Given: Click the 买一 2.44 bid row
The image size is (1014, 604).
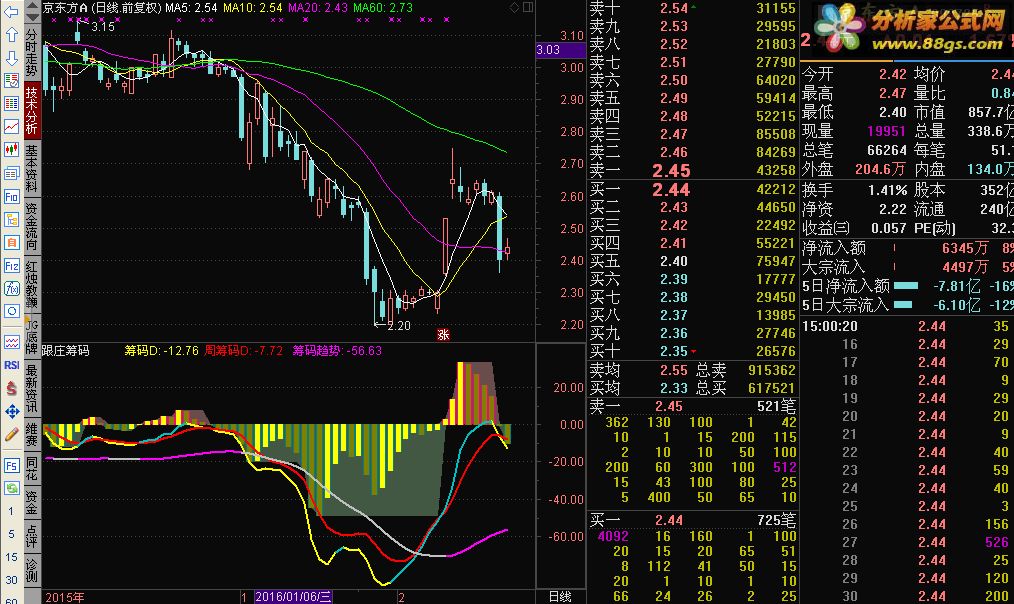Looking at the screenshot, I should [693, 189].
